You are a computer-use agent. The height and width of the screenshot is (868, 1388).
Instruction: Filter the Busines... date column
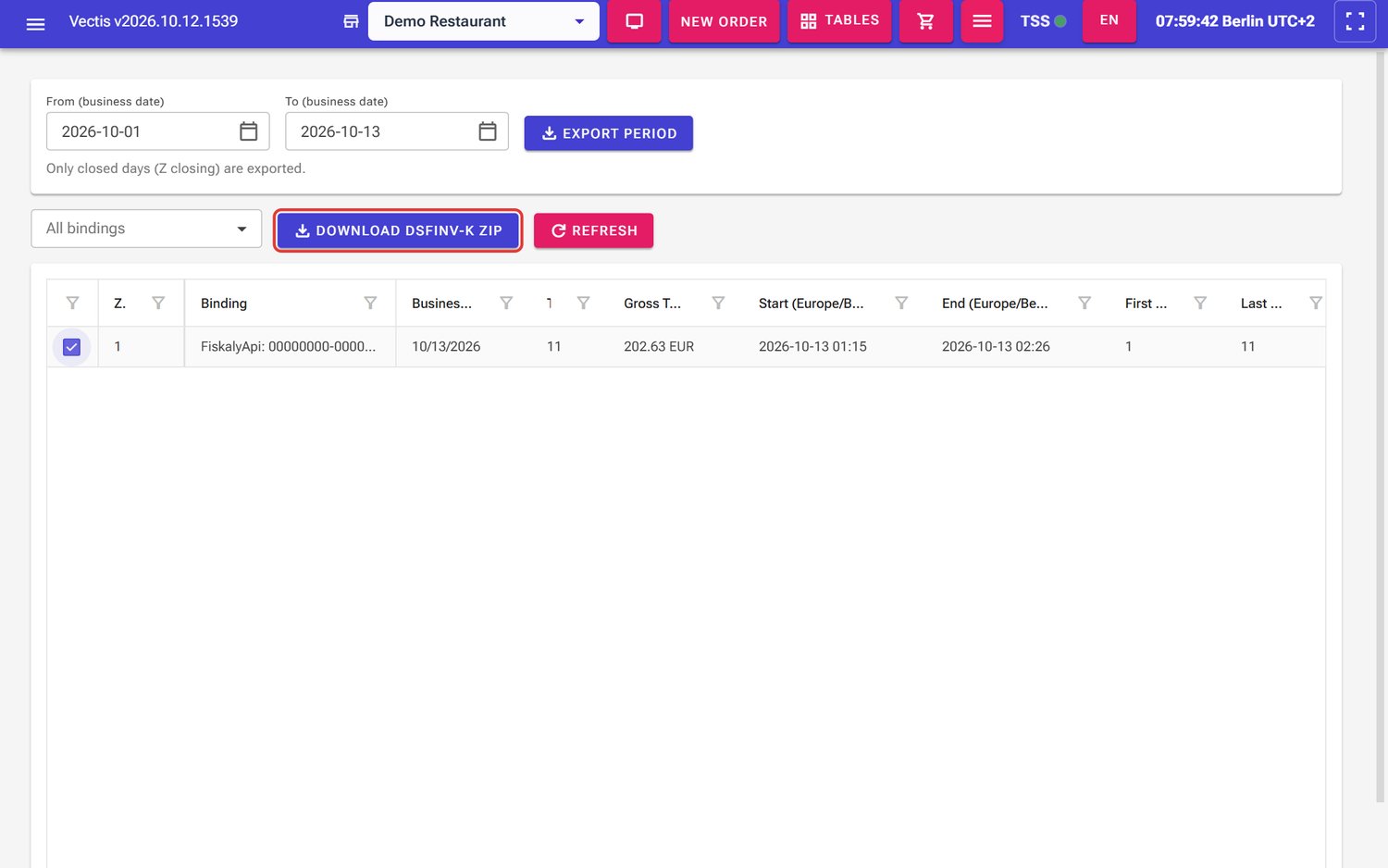coord(506,304)
